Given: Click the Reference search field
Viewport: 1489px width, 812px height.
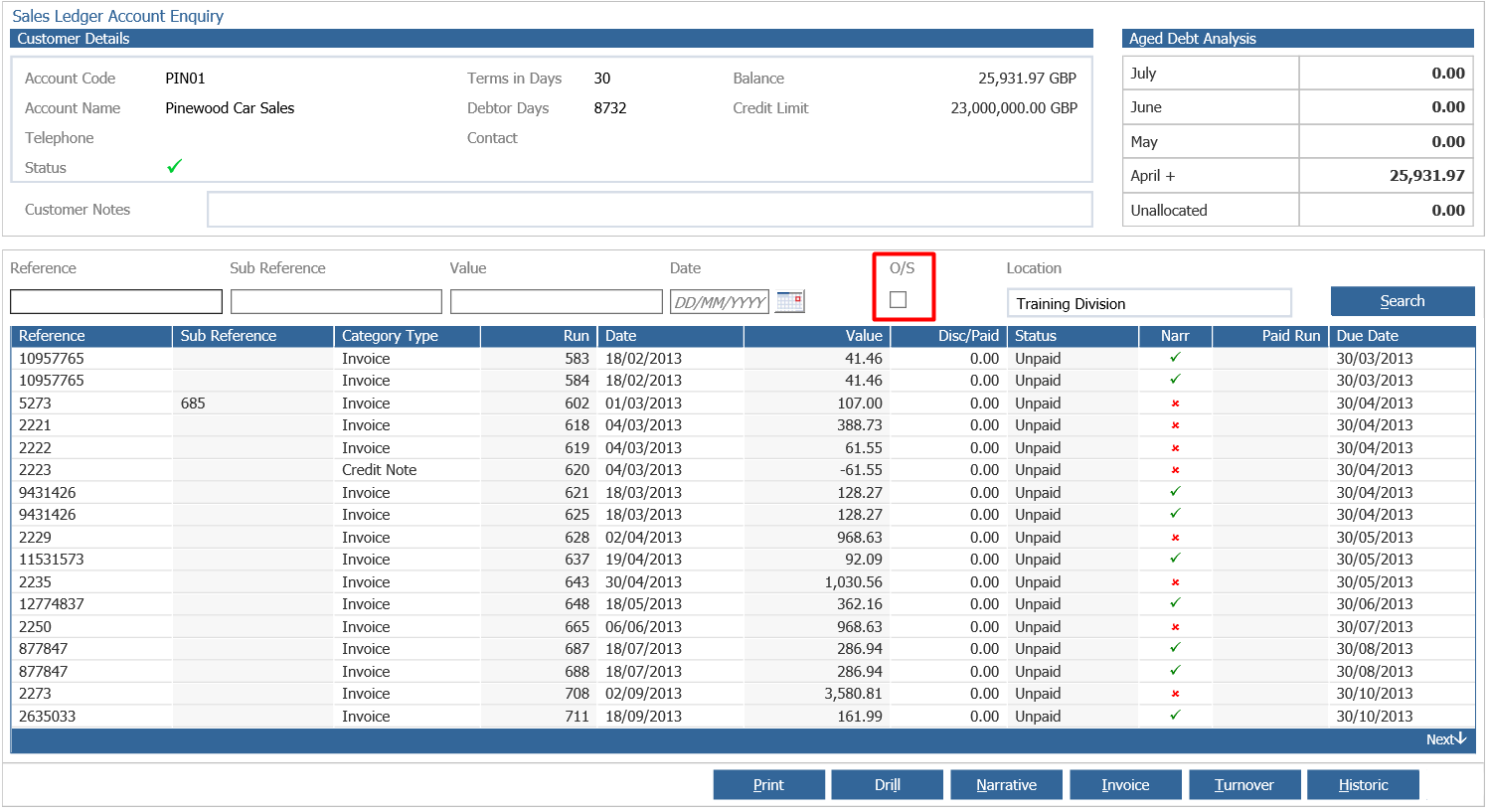Looking at the screenshot, I should (x=115, y=300).
